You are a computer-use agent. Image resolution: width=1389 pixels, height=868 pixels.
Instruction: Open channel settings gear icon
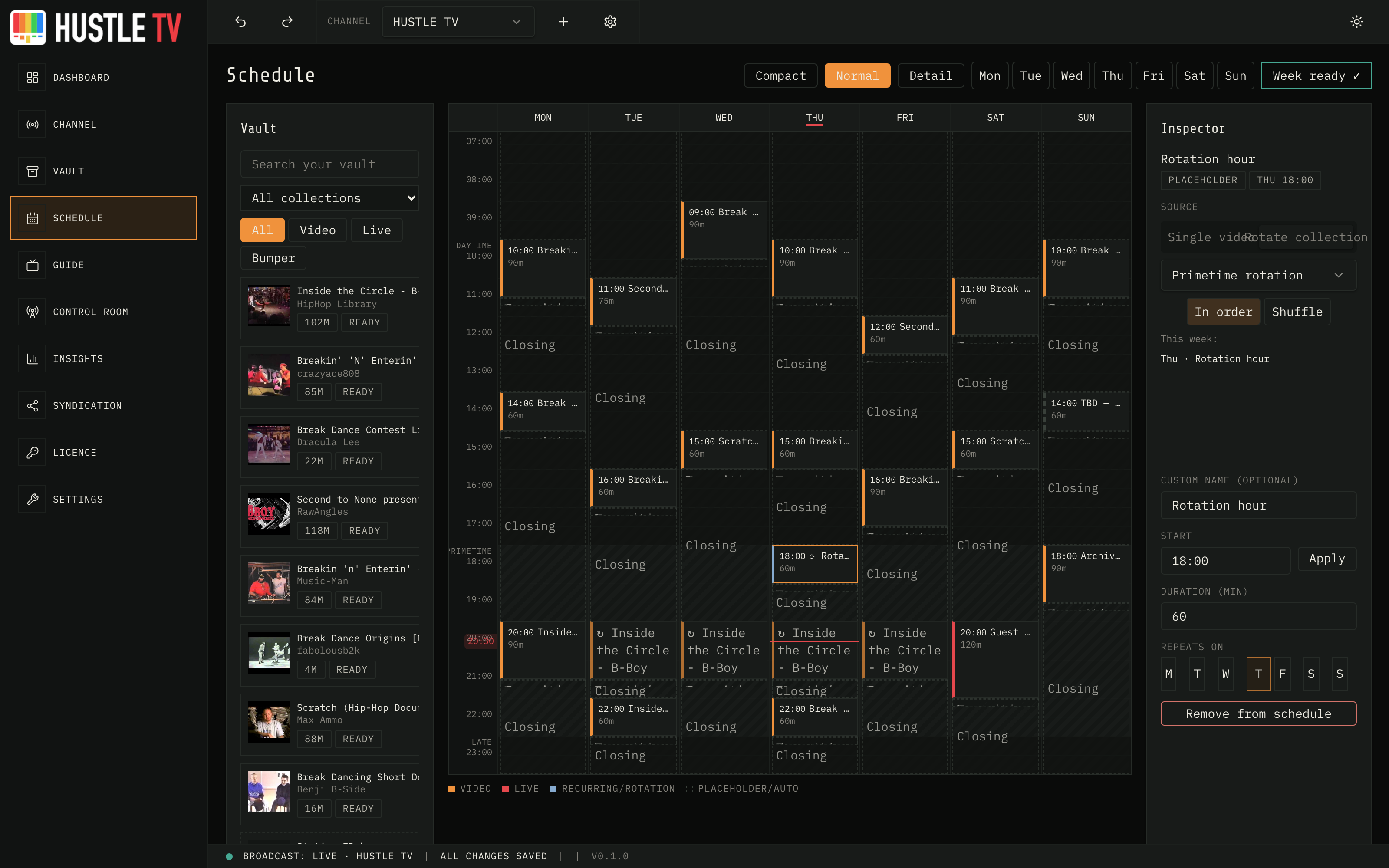(x=610, y=22)
